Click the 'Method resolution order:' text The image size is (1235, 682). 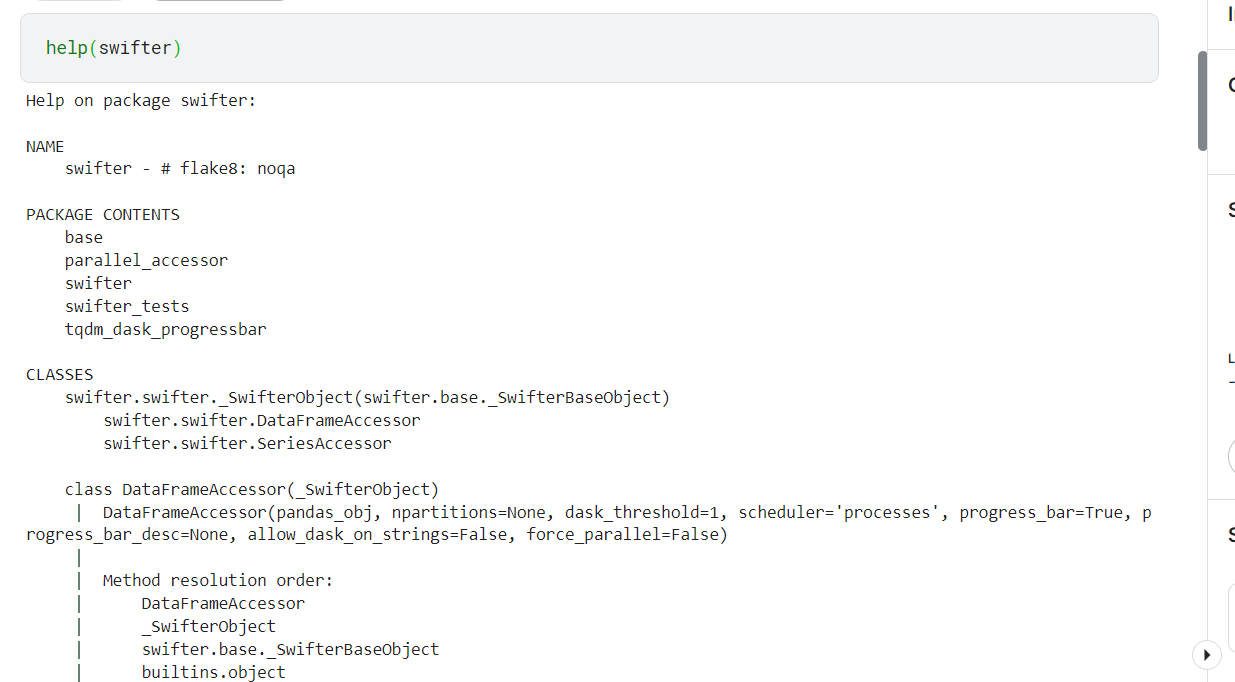pyautogui.click(x=218, y=581)
